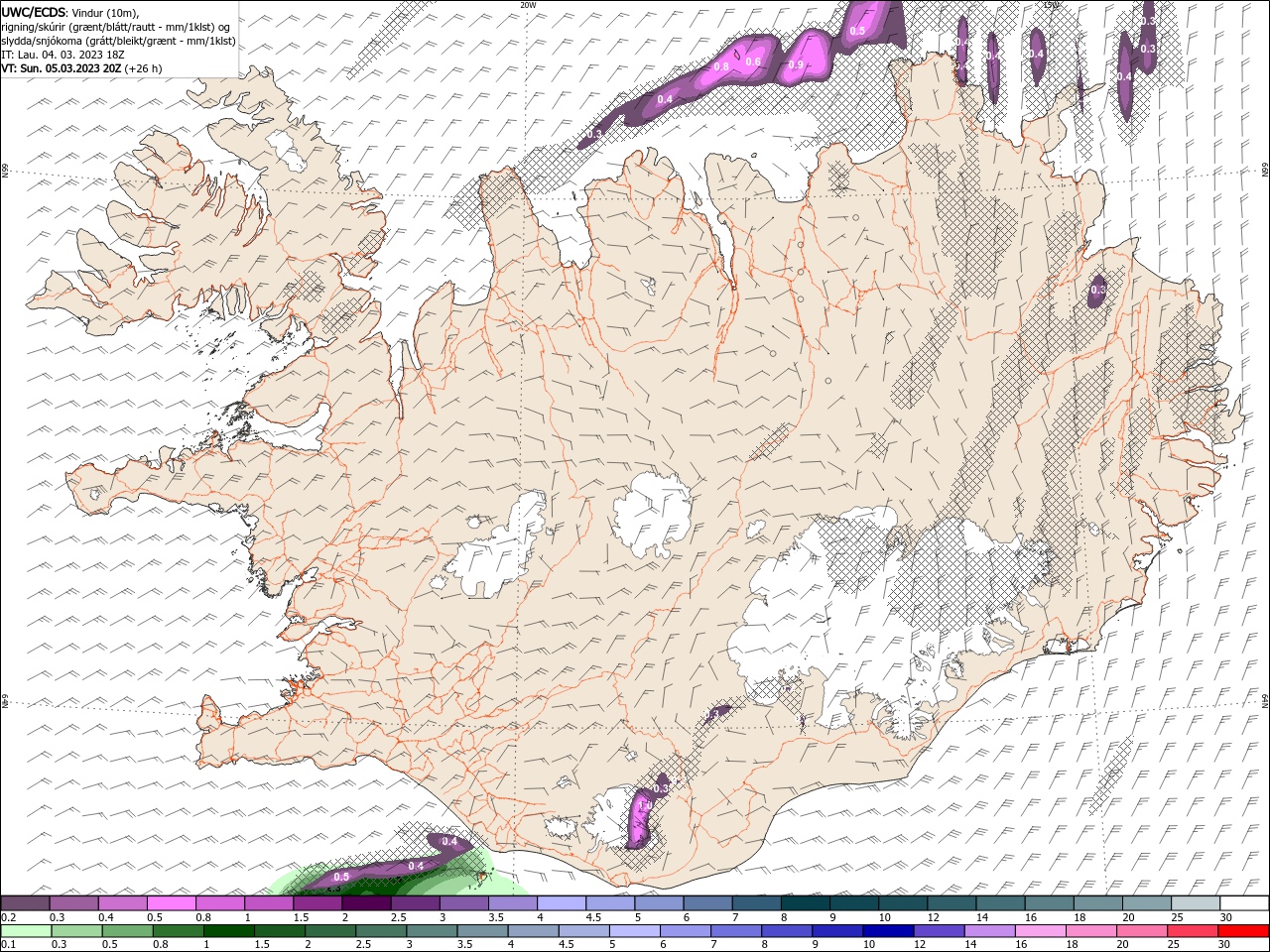This screenshot has width=1270, height=952.
Task: Pick the light violet 14 swatch, lower legend
Action: pos(989,931)
